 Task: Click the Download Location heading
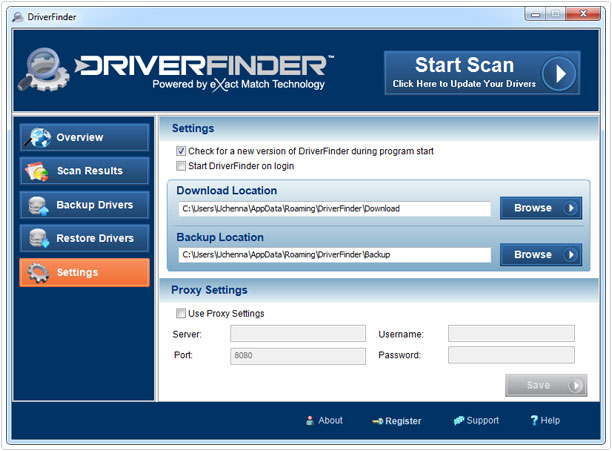point(227,190)
